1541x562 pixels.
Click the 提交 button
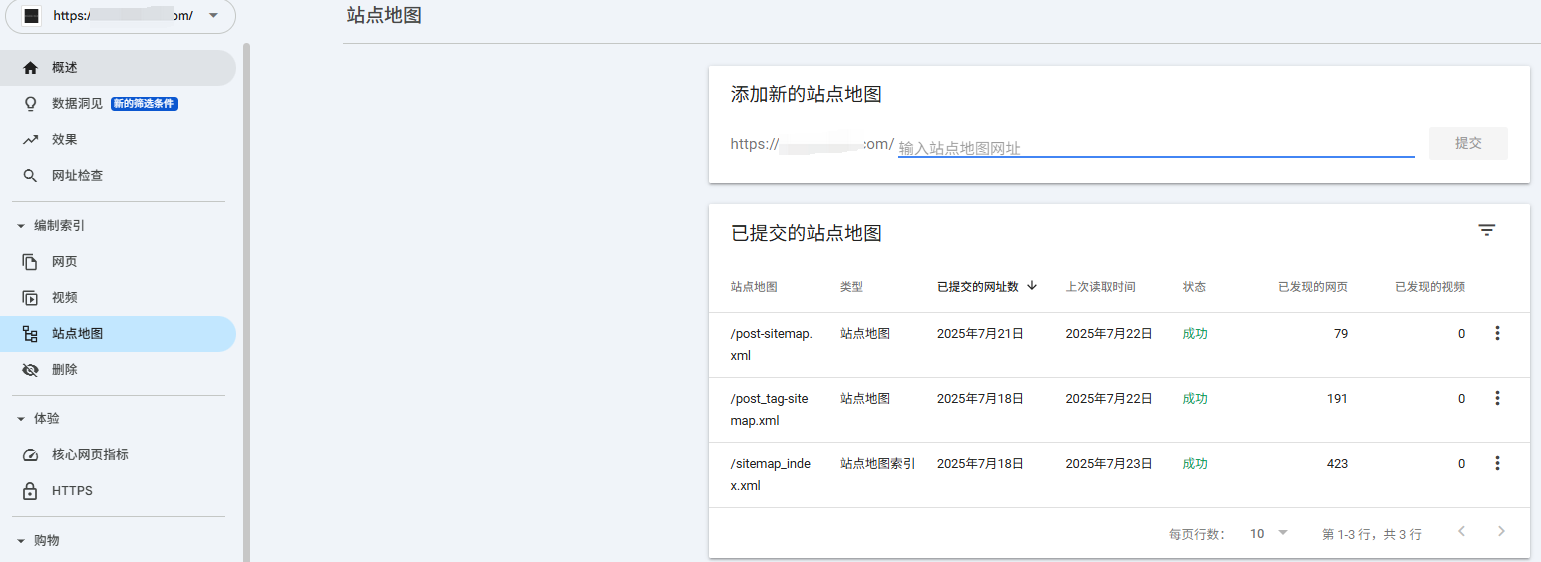(x=1468, y=143)
